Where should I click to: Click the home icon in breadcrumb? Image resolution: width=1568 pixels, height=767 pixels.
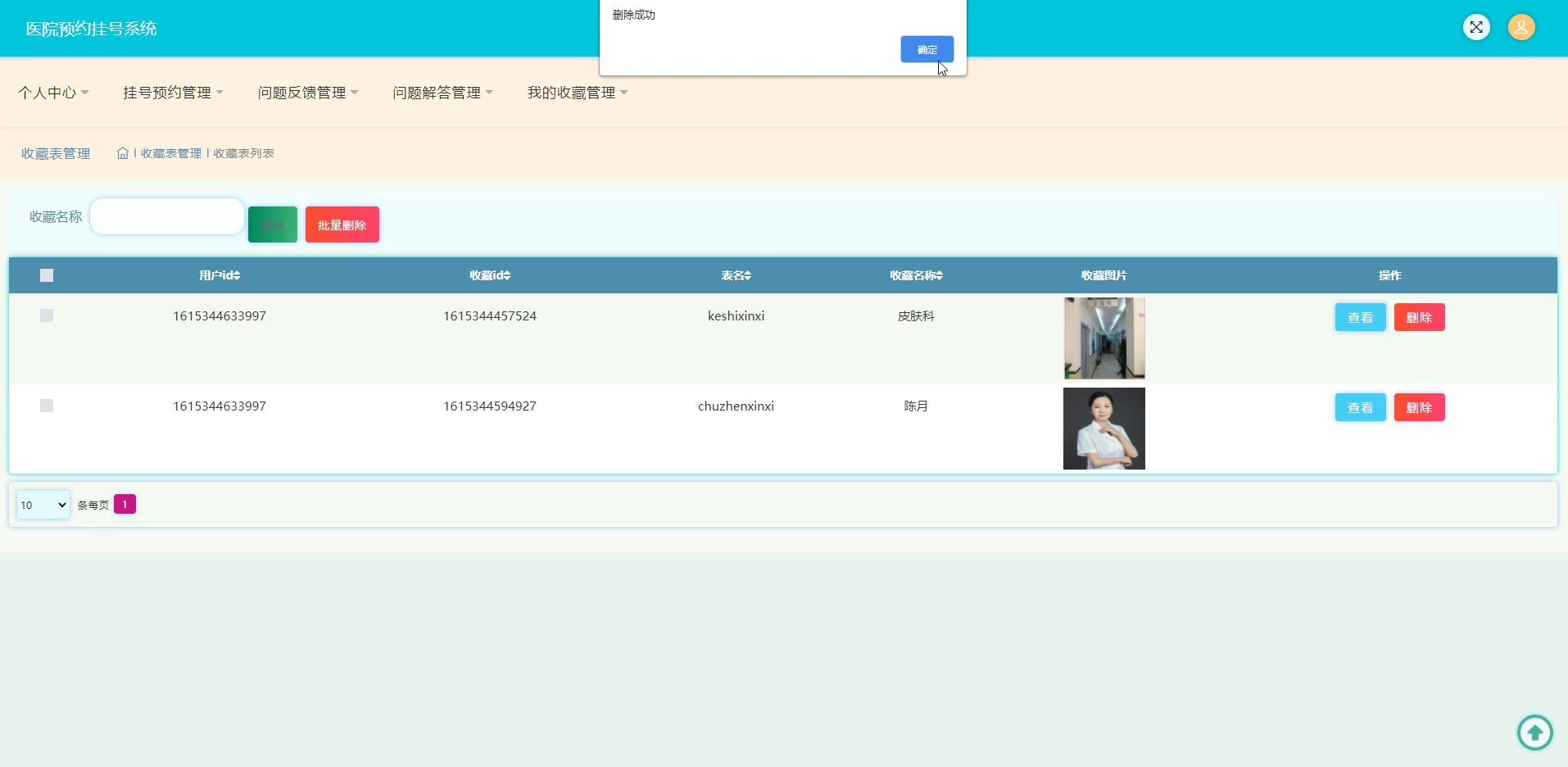coord(123,153)
